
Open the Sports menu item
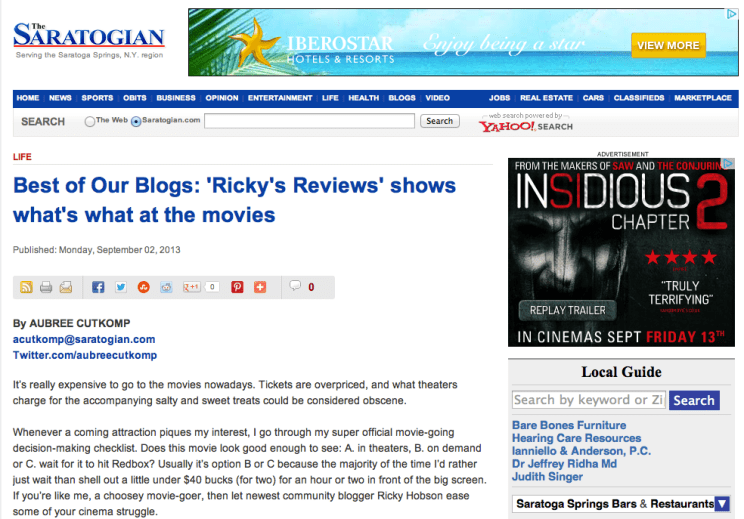[97, 98]
